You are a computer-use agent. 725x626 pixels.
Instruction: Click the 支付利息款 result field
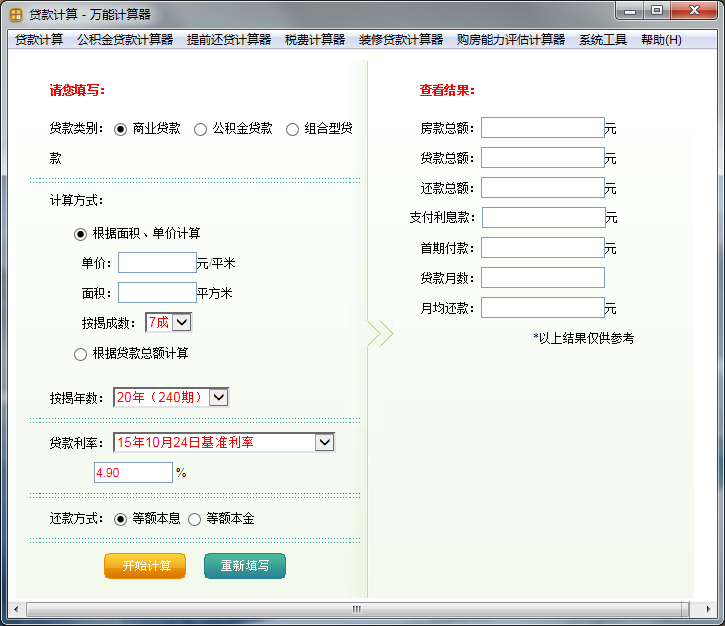[x=544, y=217]
